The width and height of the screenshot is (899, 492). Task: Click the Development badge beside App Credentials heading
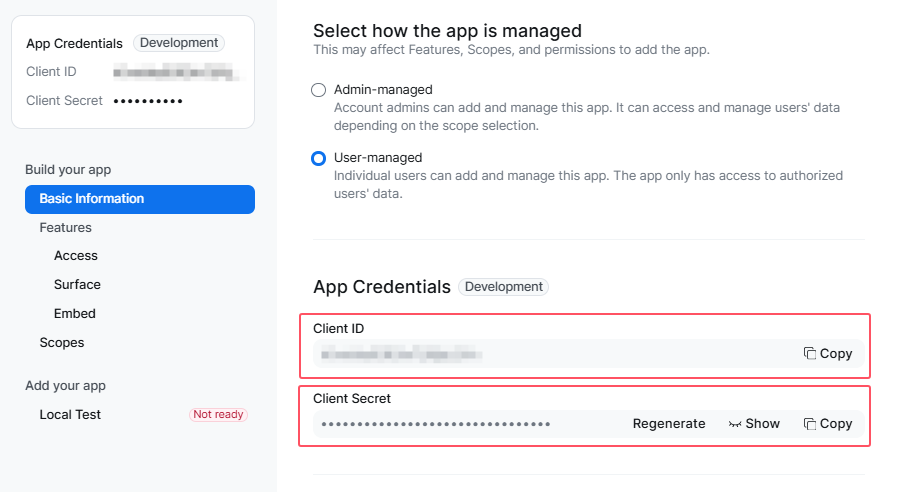(503, 287)
